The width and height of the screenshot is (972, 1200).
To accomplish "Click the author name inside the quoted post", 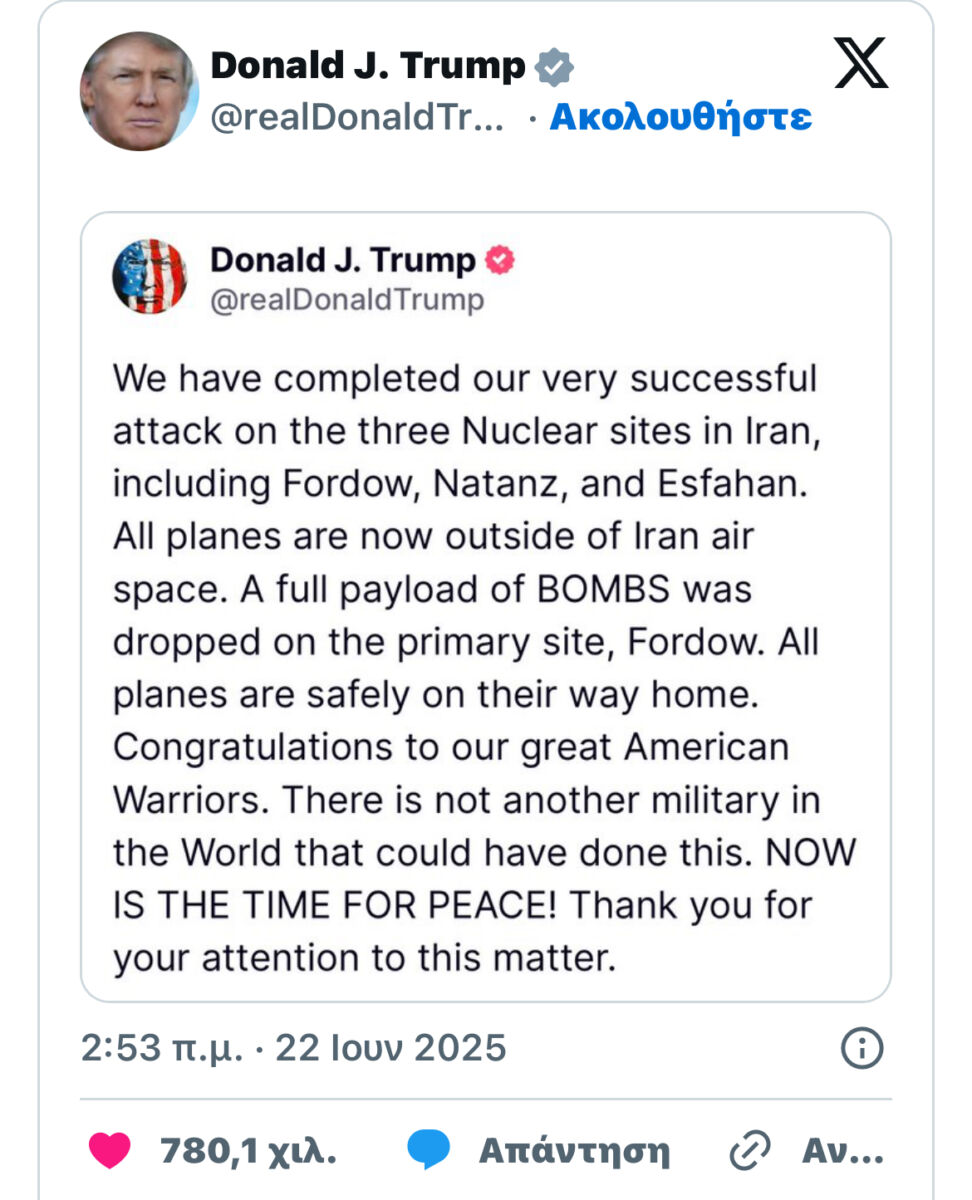I will 342,261.
